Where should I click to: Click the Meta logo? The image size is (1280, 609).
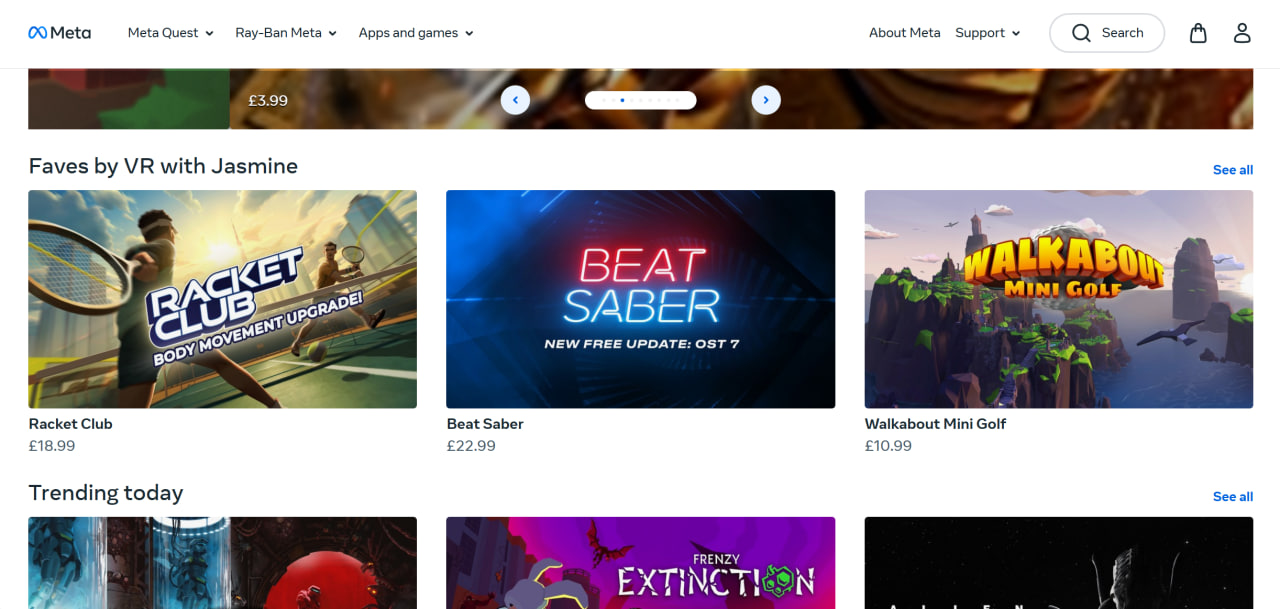point(60,33)
